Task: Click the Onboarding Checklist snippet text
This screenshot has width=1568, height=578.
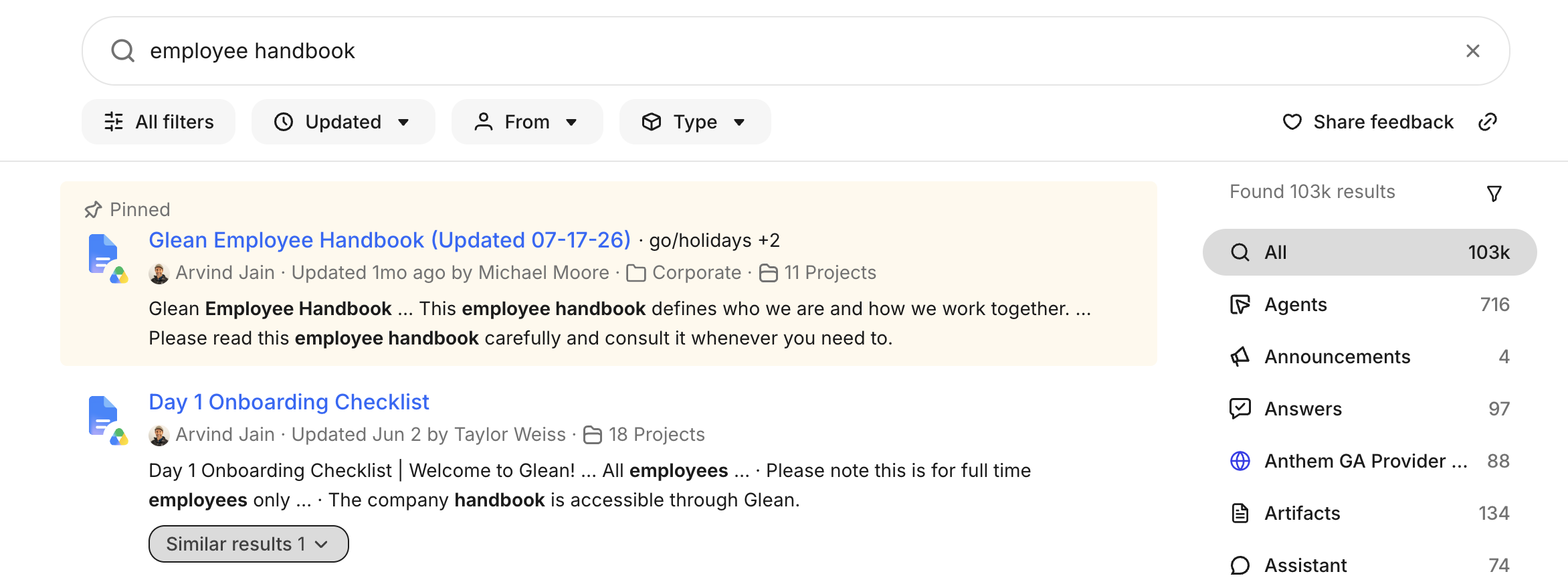Action: tap(590, 485)
